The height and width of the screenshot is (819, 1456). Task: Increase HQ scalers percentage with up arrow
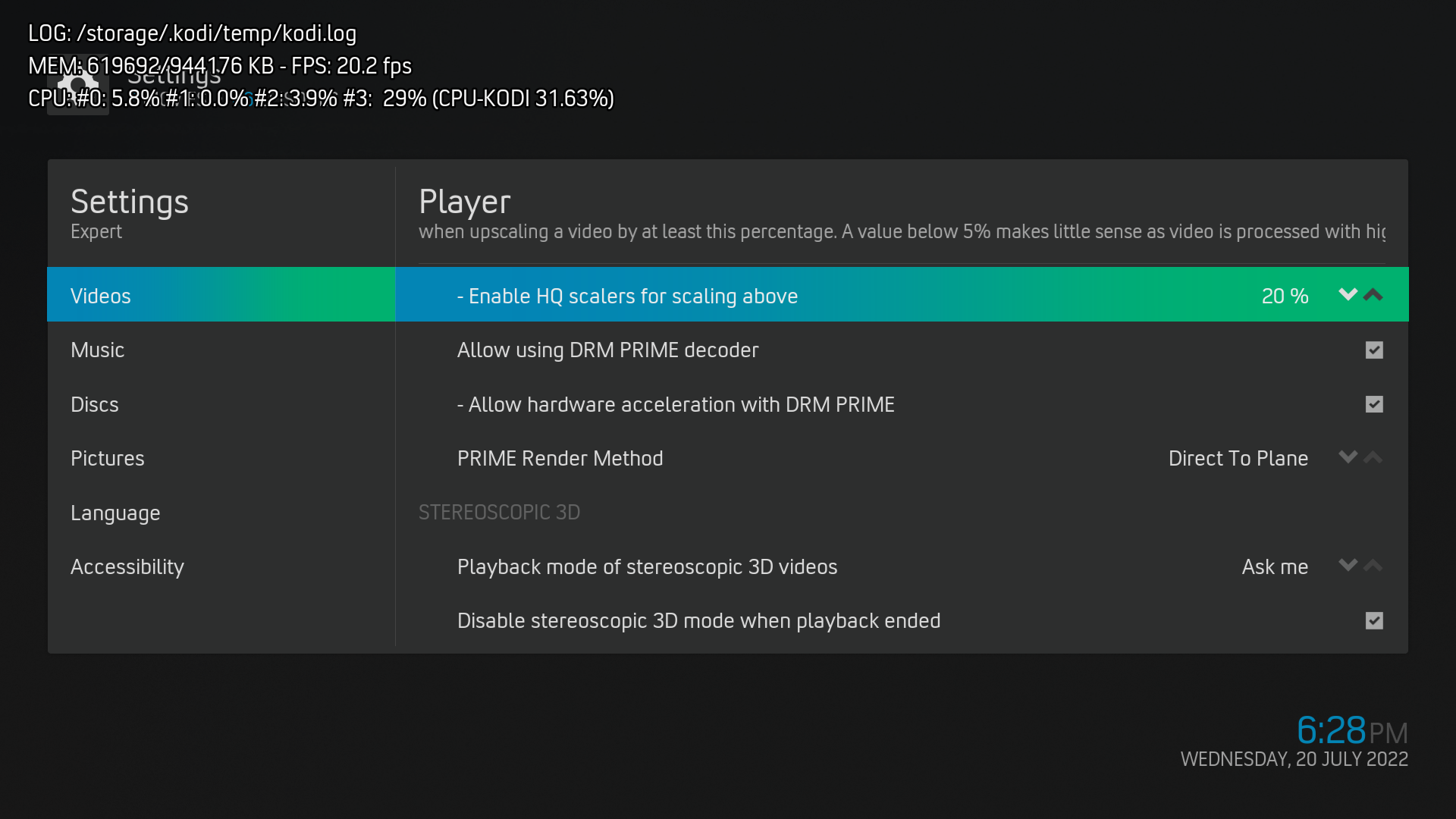(x=1373, y=295)
